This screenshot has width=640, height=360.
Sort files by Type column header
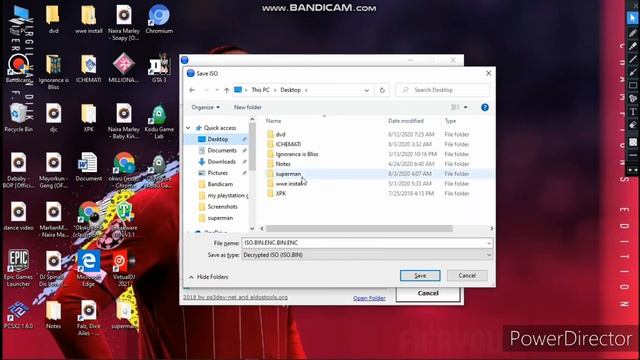pos(451,121)
